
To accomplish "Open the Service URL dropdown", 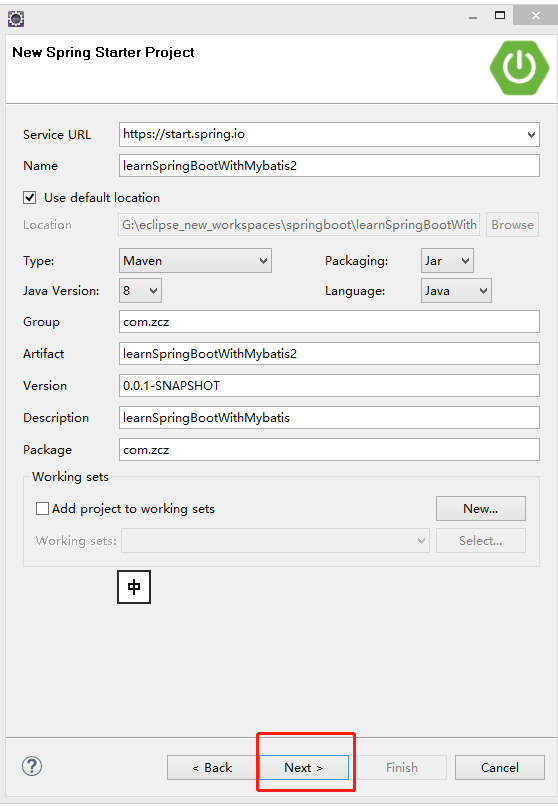I will tap(531, 135).
